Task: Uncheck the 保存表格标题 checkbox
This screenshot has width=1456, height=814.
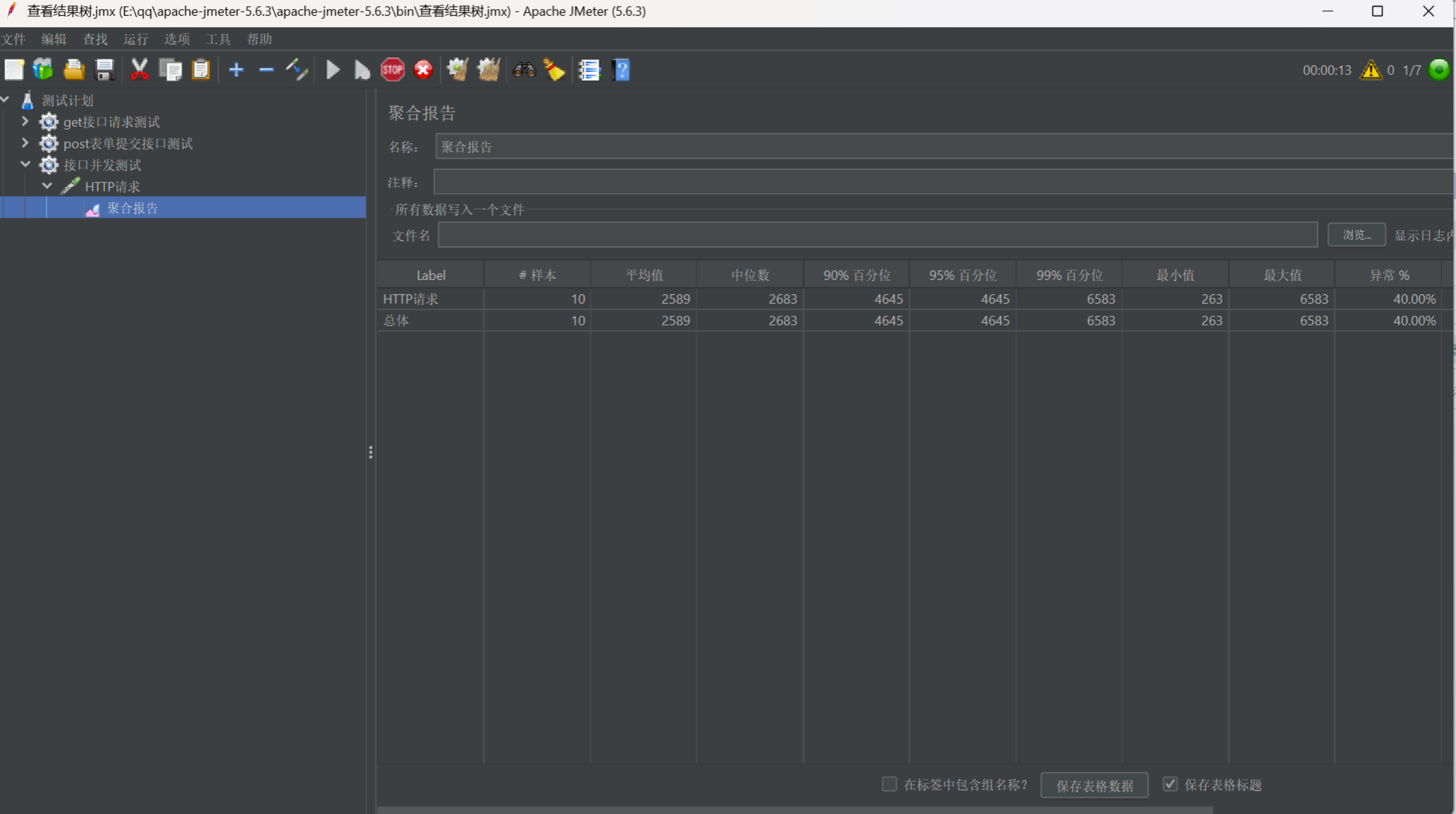Action: [1170, 784]
